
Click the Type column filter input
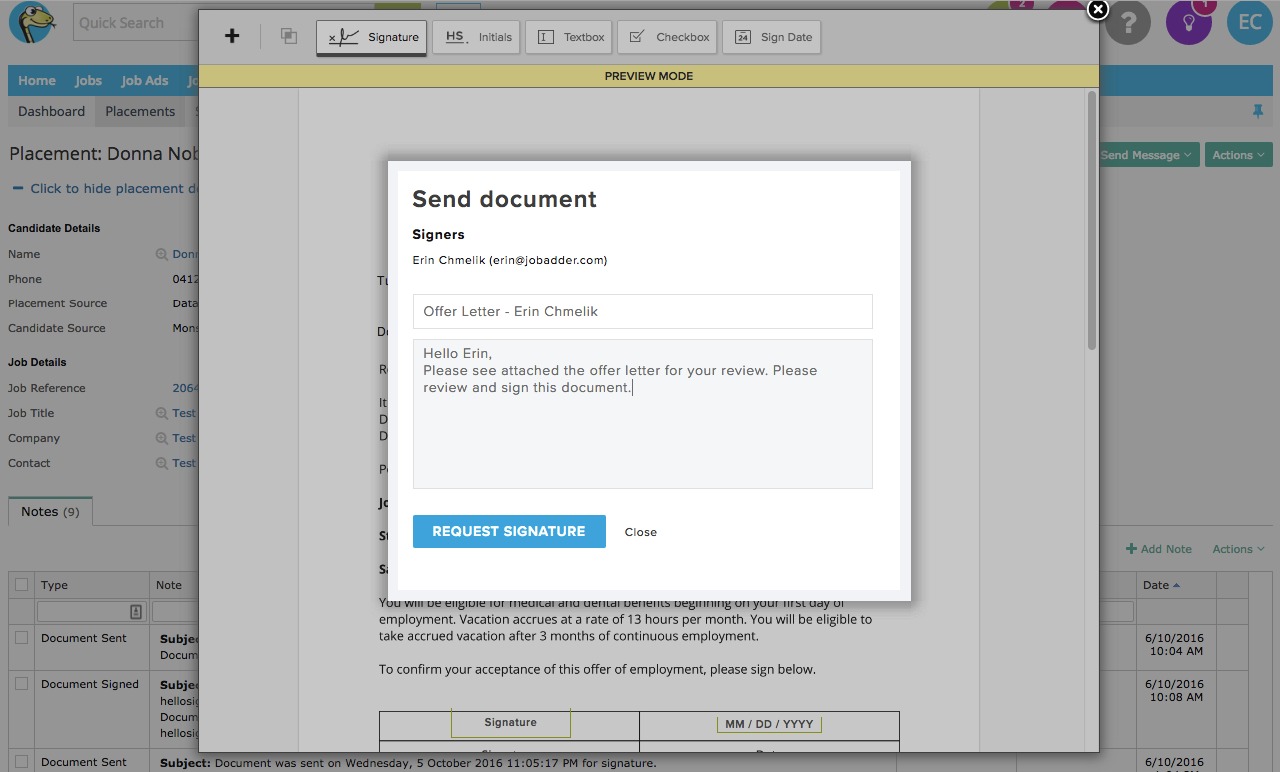91,611
